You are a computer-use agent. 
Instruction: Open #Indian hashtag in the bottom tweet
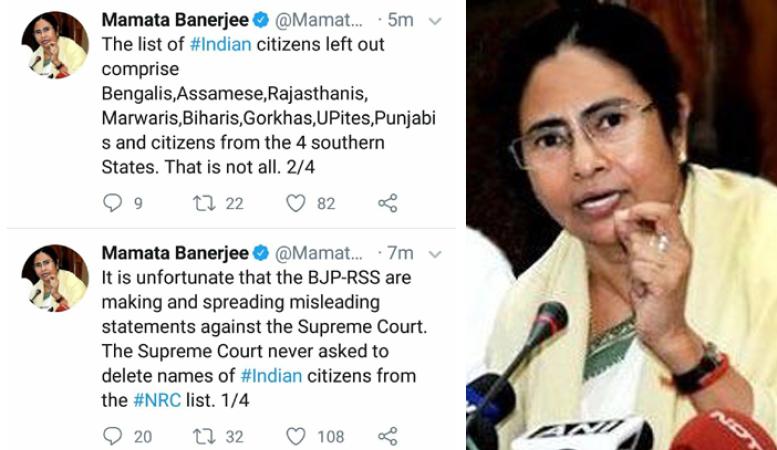[x=271, y=376]
